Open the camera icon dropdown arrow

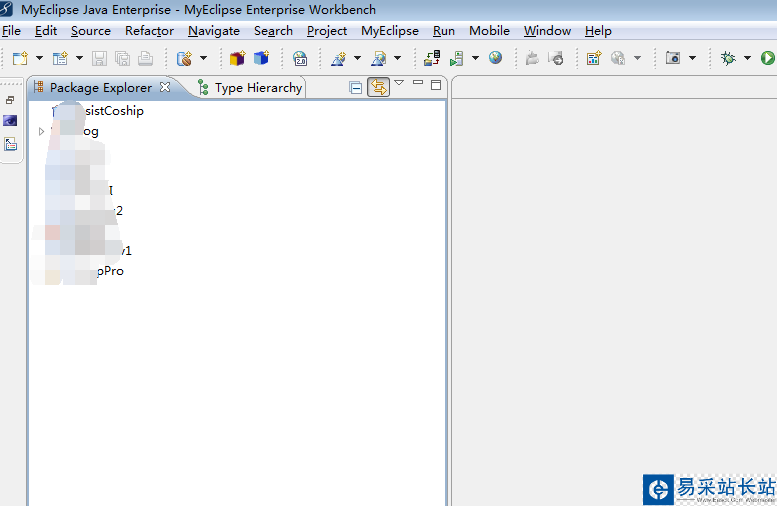click(692, 58)
